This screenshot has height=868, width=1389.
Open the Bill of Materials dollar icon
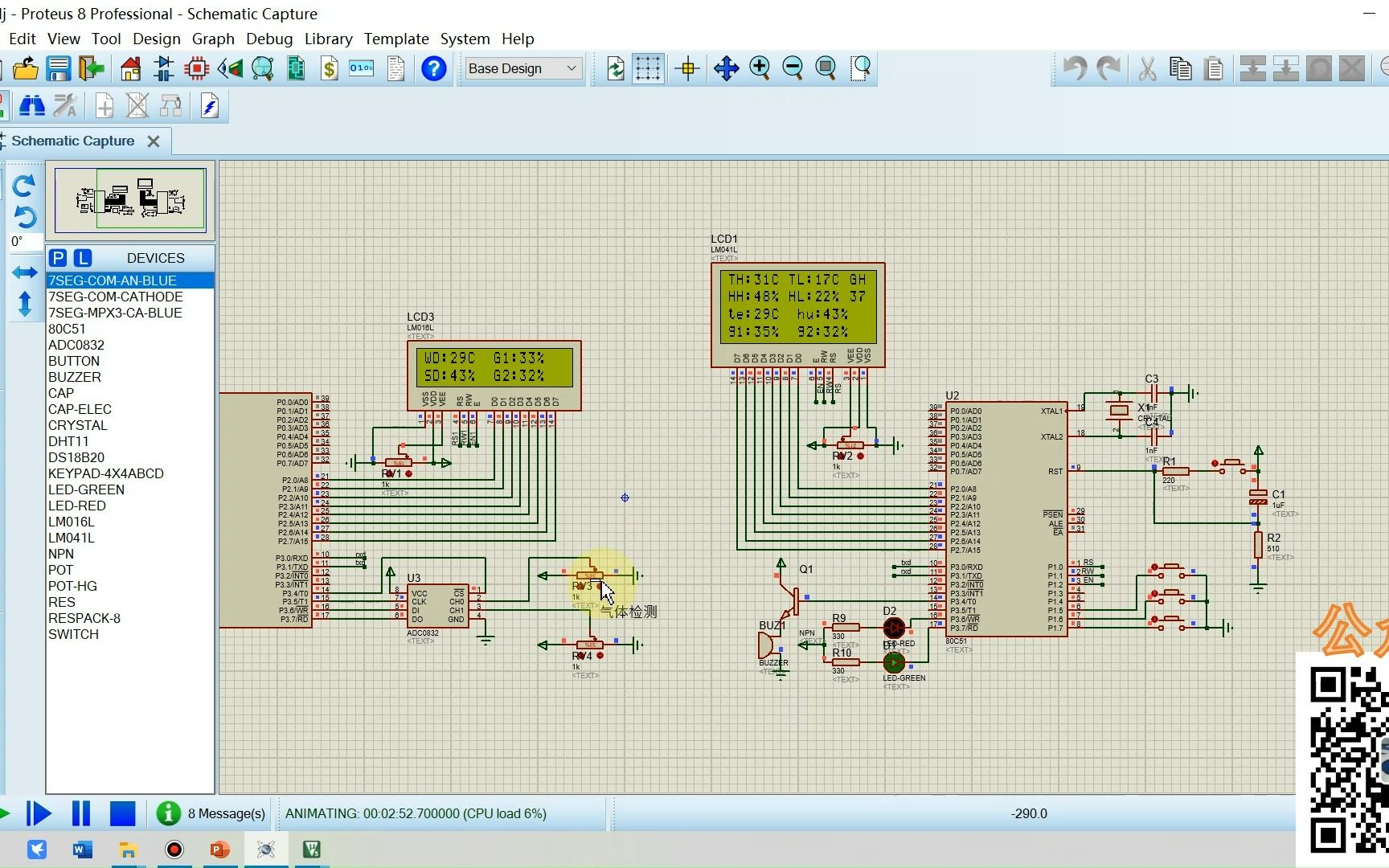pyautogui.click(x=329, y=68)
